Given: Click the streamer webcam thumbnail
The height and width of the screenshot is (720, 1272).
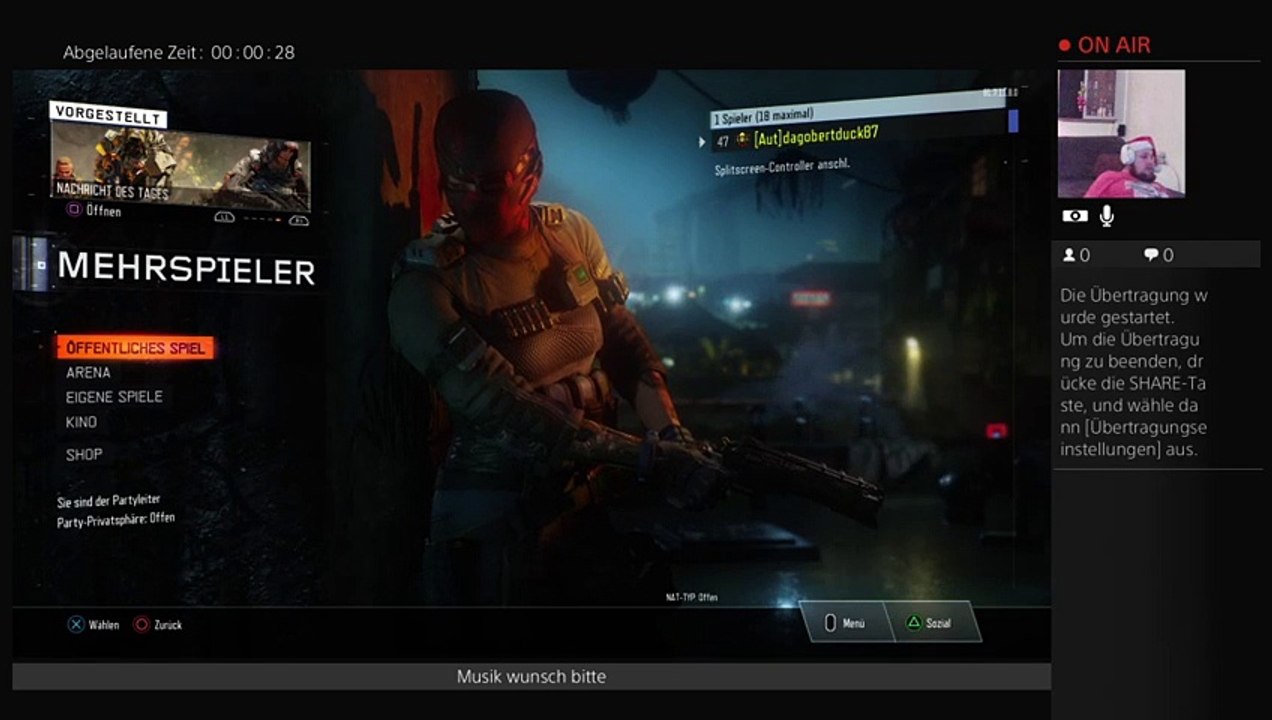Looking at the screenshot, I should [x=1121, y=134].
